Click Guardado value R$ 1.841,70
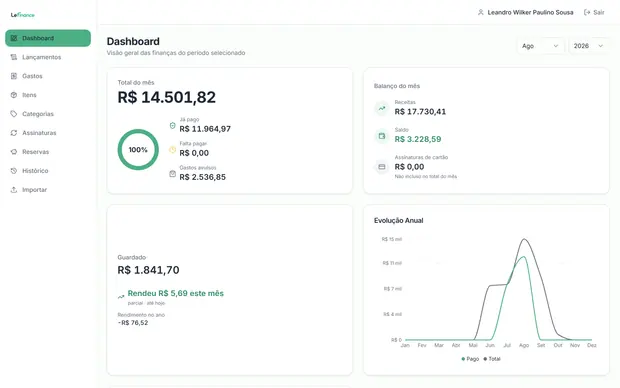Viewport: 620px width, 388px height. [x=148, y=270]
